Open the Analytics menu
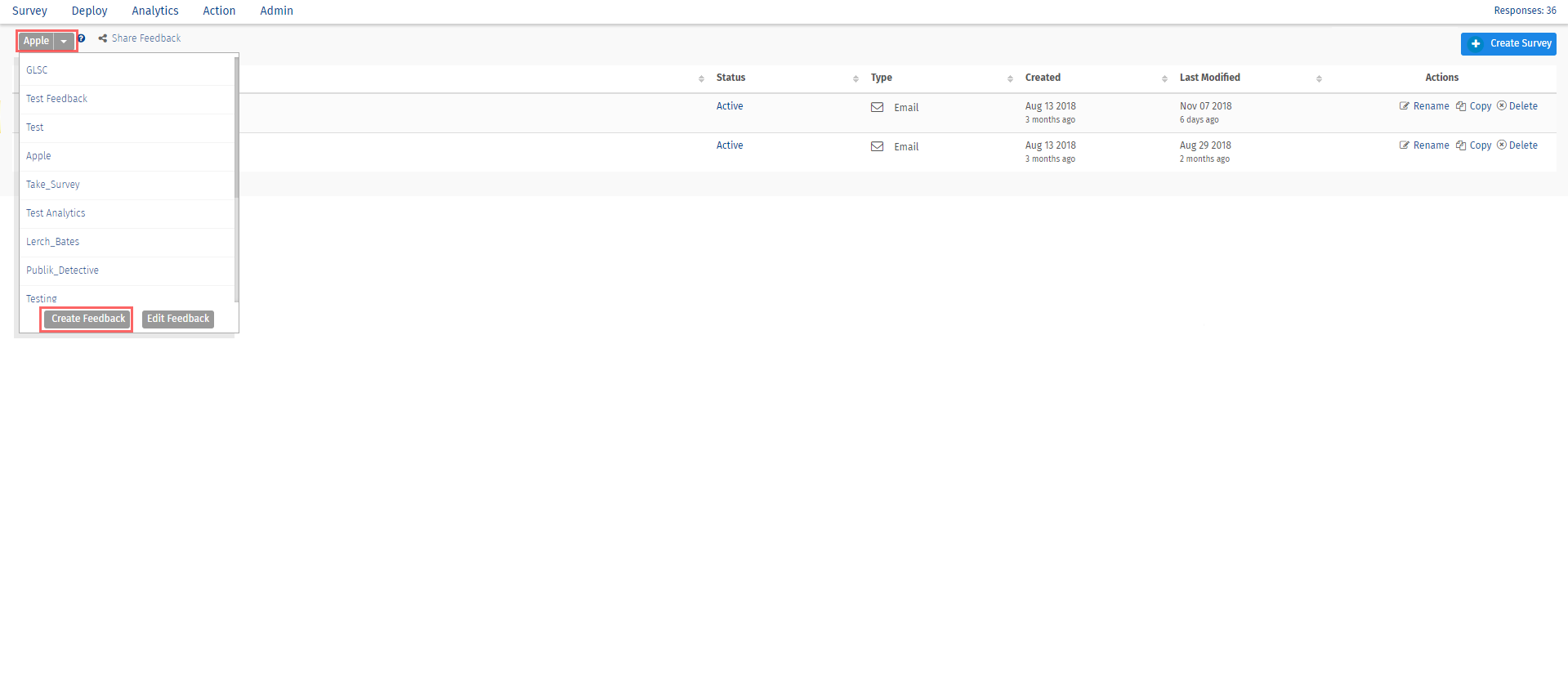 tap(155, 11)
